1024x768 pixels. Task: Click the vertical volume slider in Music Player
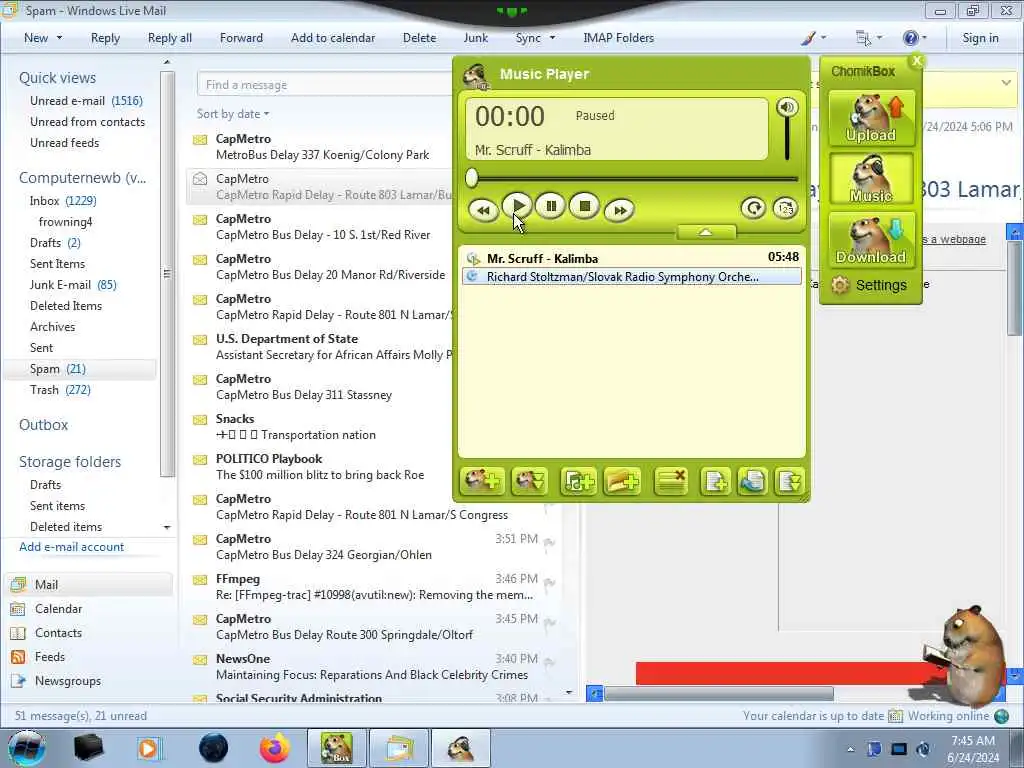coord(787,139)
